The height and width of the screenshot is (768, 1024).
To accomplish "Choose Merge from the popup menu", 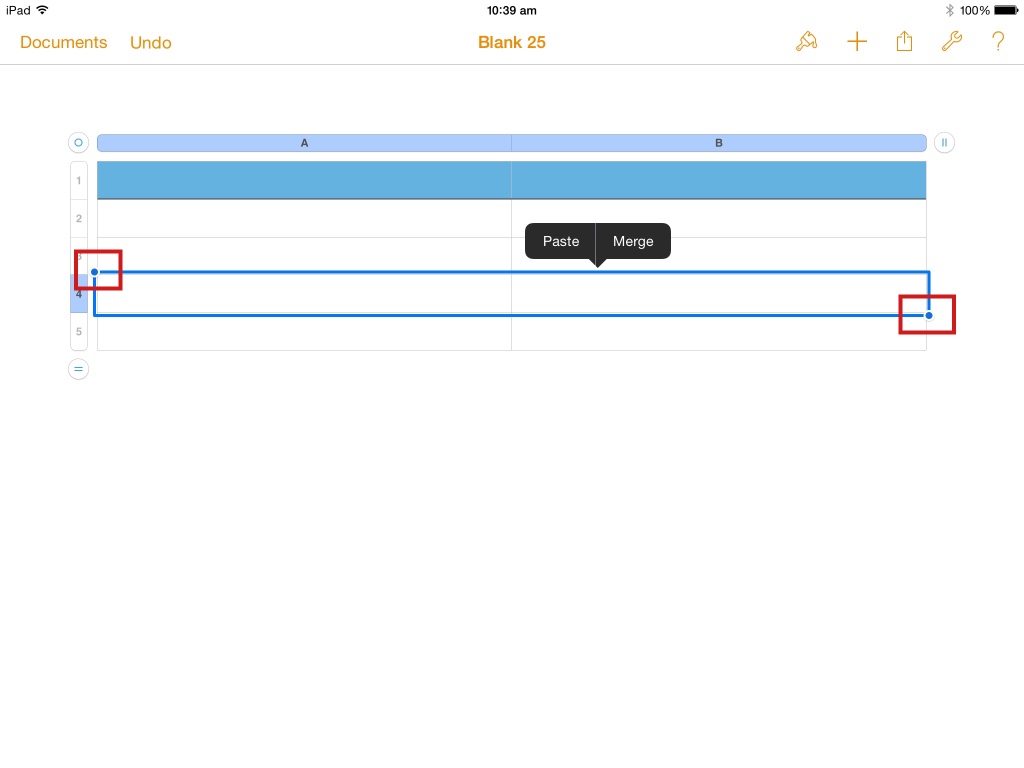I will (633, 241).
